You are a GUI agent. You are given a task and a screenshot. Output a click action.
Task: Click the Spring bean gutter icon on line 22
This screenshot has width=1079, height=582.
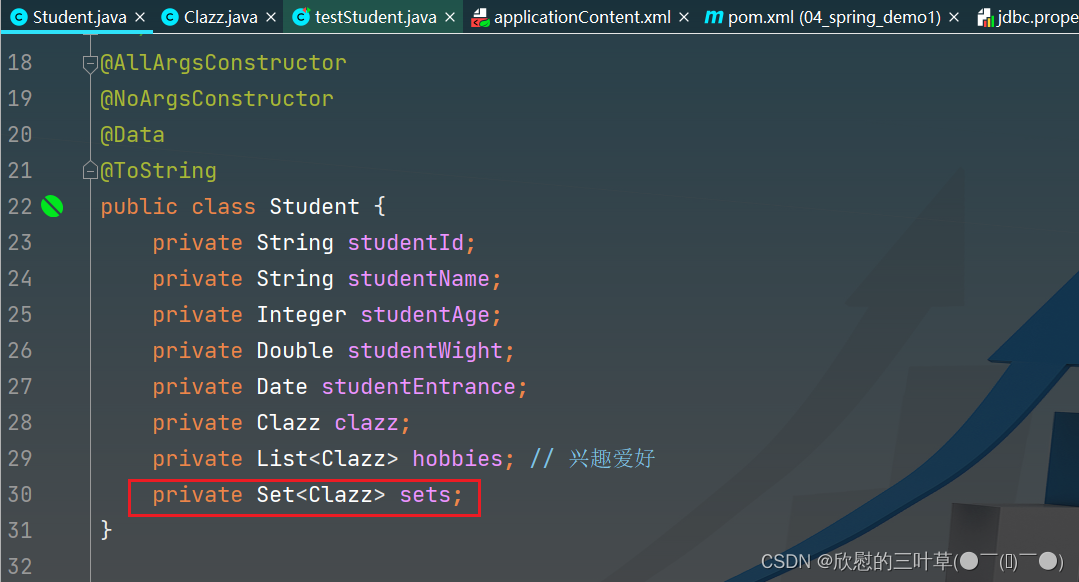coord(52,207)
